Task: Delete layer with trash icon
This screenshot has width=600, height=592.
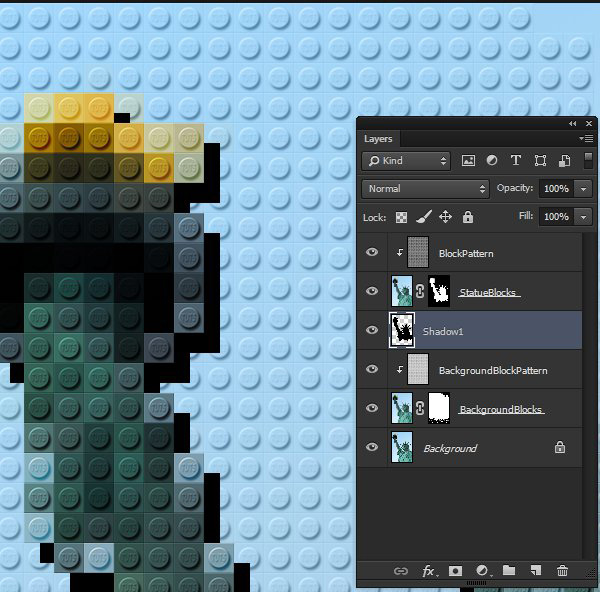Action: [x=562, y=571]
